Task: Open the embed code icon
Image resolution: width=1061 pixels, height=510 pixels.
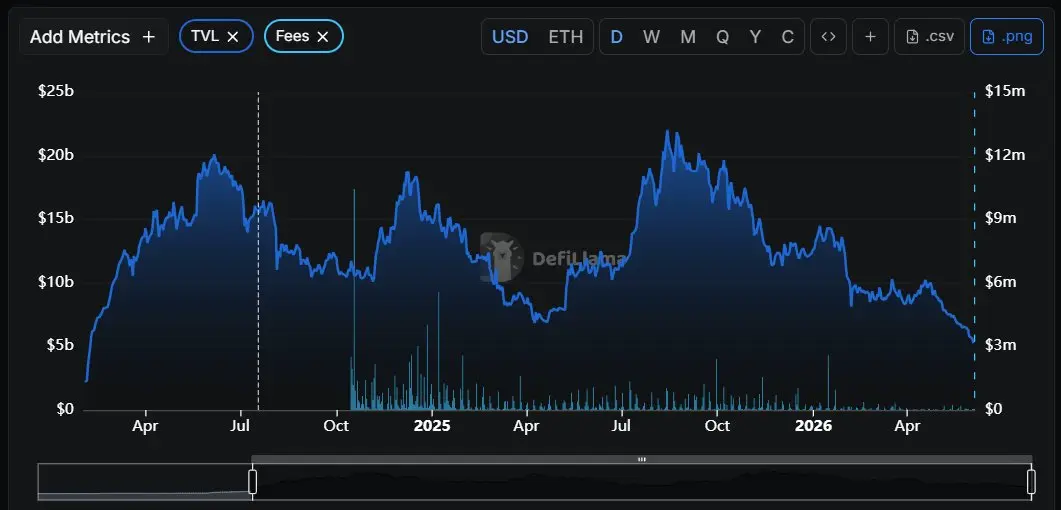Action: 828,37
